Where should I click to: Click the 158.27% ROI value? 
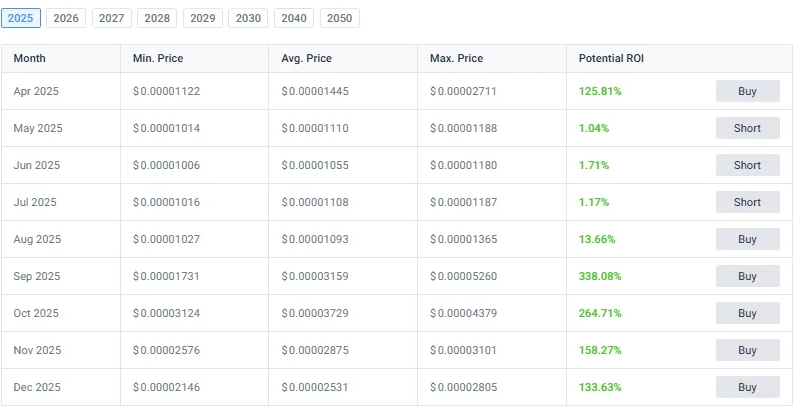600,350
